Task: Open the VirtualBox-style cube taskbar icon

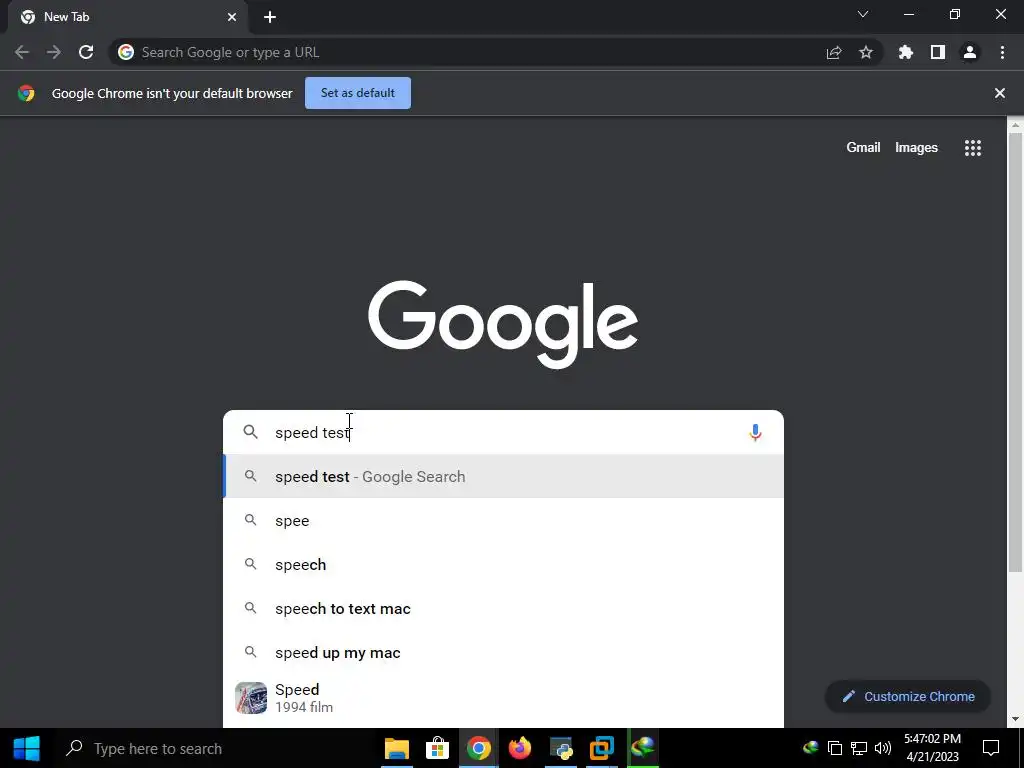Action: [x=602, y=748]
